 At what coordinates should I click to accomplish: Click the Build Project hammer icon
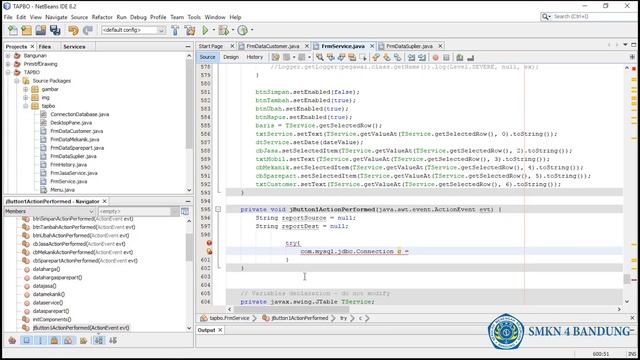point(175,30)
